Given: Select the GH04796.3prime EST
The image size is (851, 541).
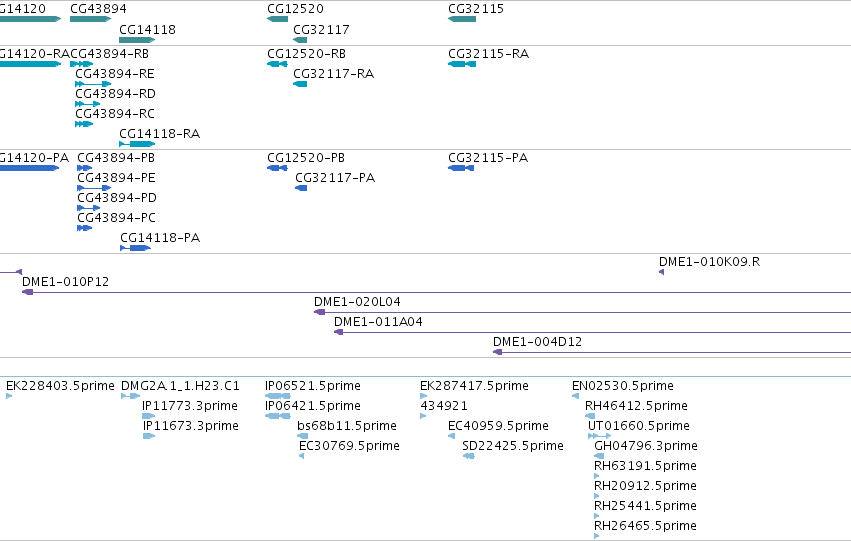Looking at the screenshot, I should pos(599,456).
